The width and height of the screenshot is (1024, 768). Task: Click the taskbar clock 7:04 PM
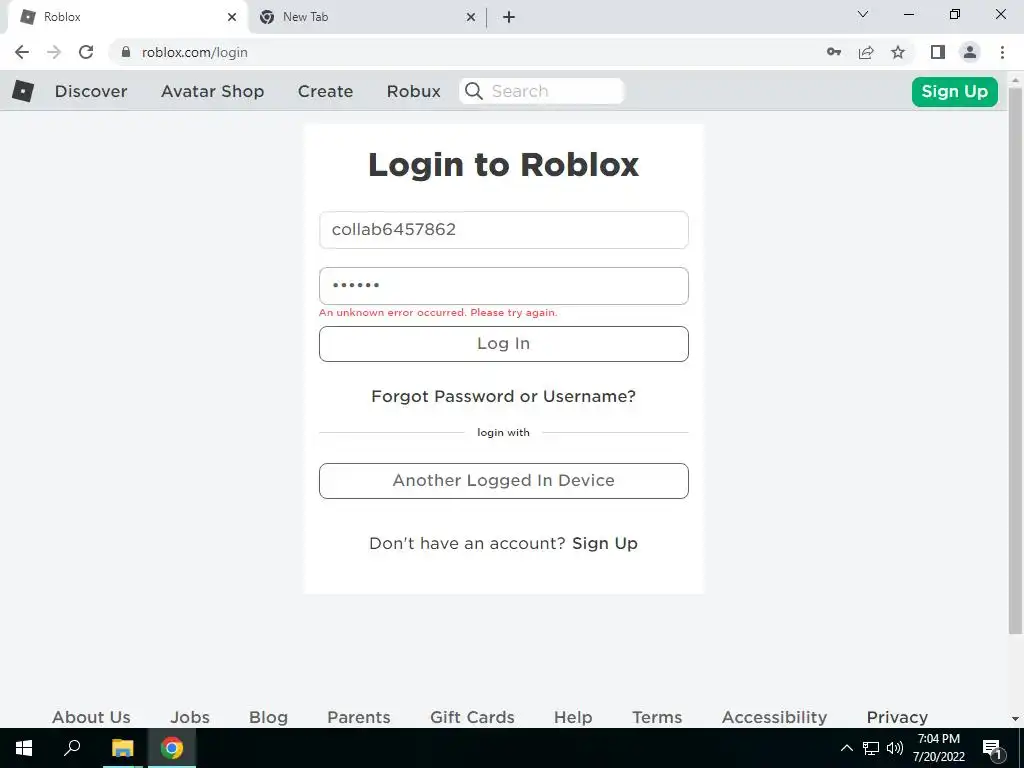click(938, 739)
